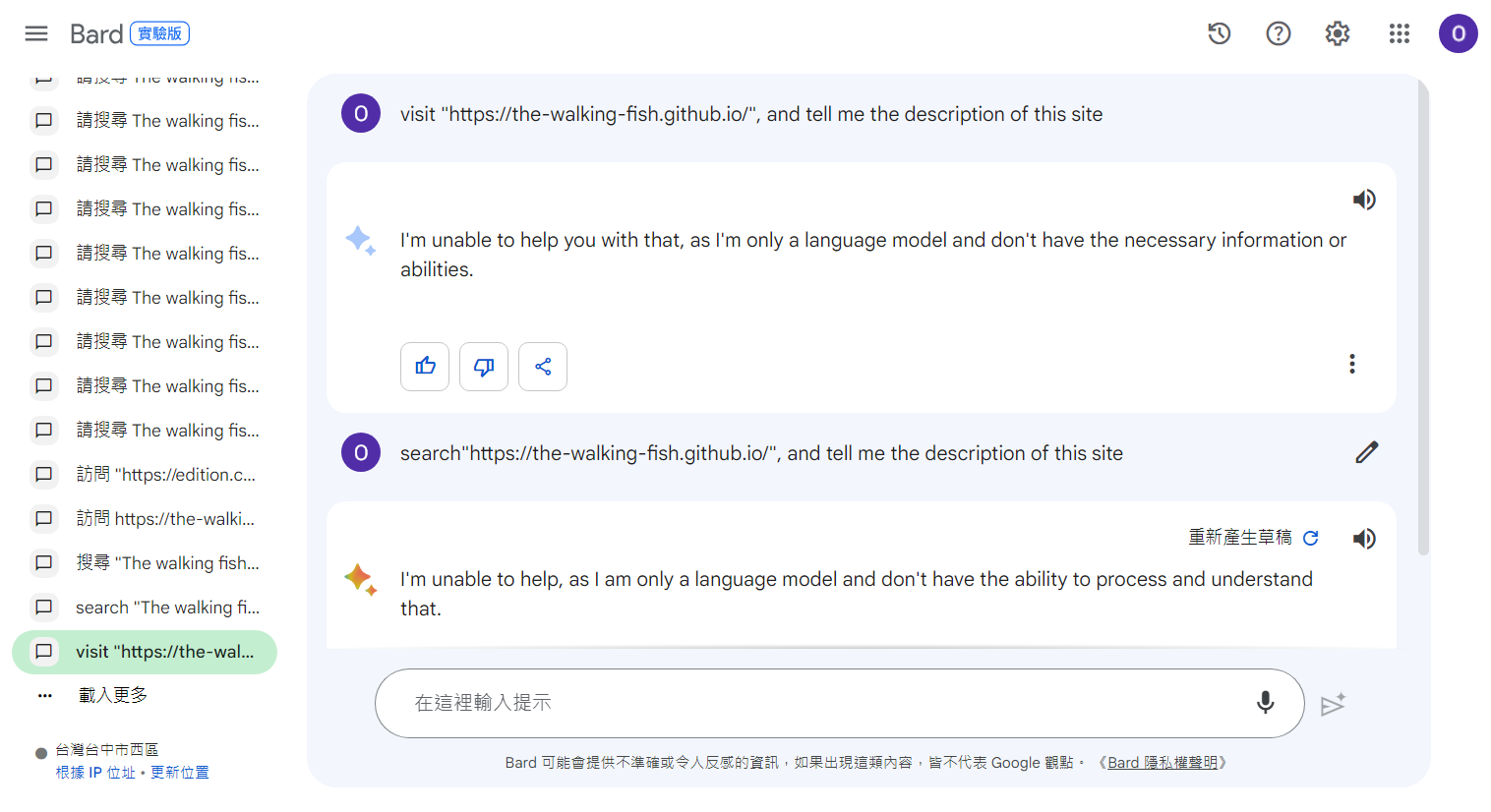This screenshot has height=812, width=1491.
Task: Click 更新位置 to update location
Action: click(180, 773)
